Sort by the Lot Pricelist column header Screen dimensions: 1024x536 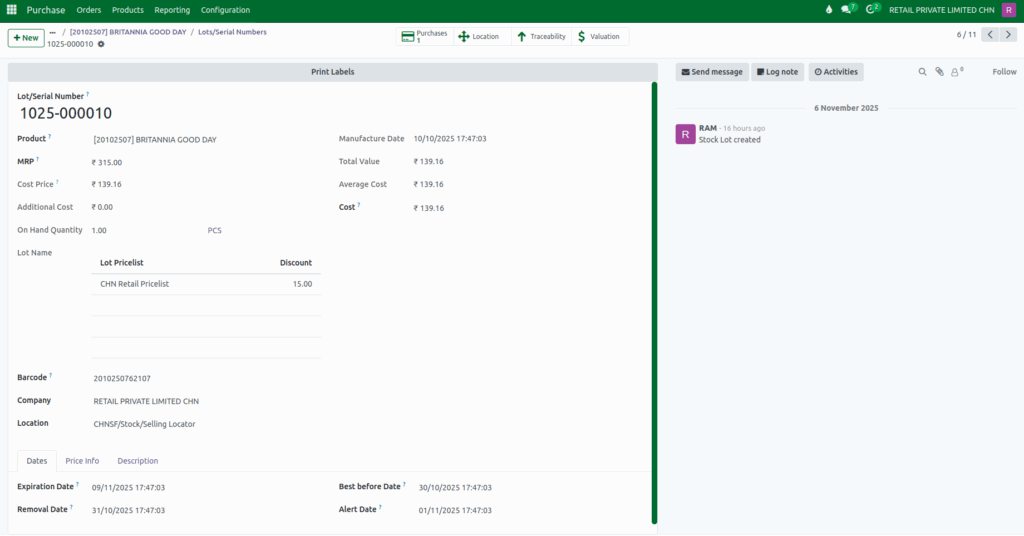121,262
